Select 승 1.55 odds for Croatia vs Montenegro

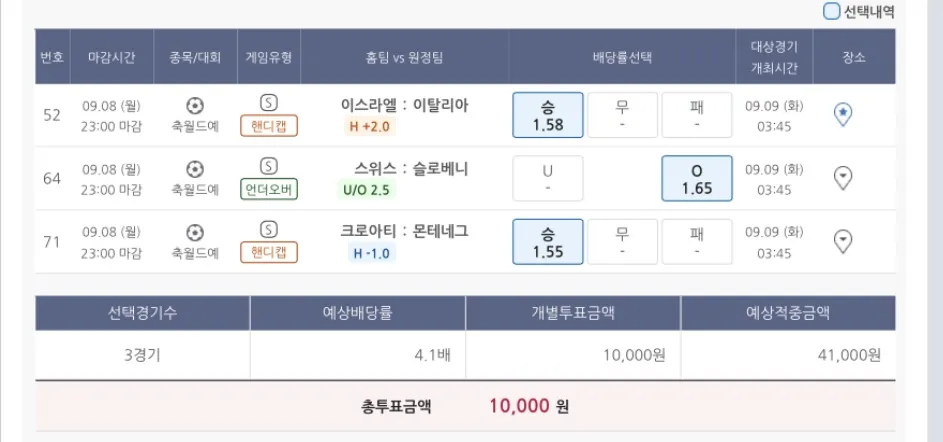548,241
